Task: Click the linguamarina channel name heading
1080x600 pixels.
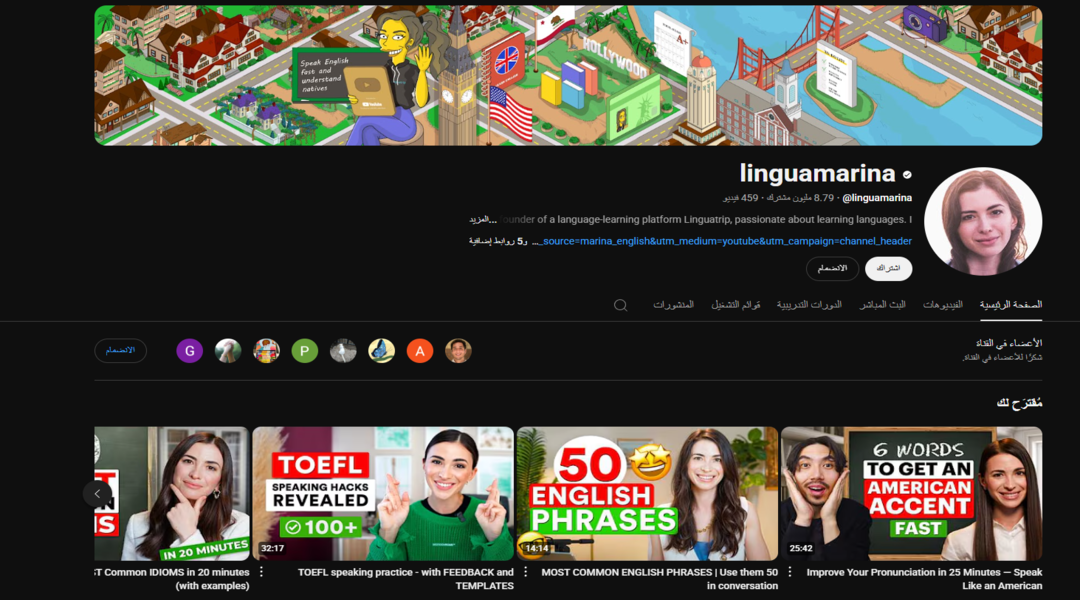Action: tap(817, 174)
